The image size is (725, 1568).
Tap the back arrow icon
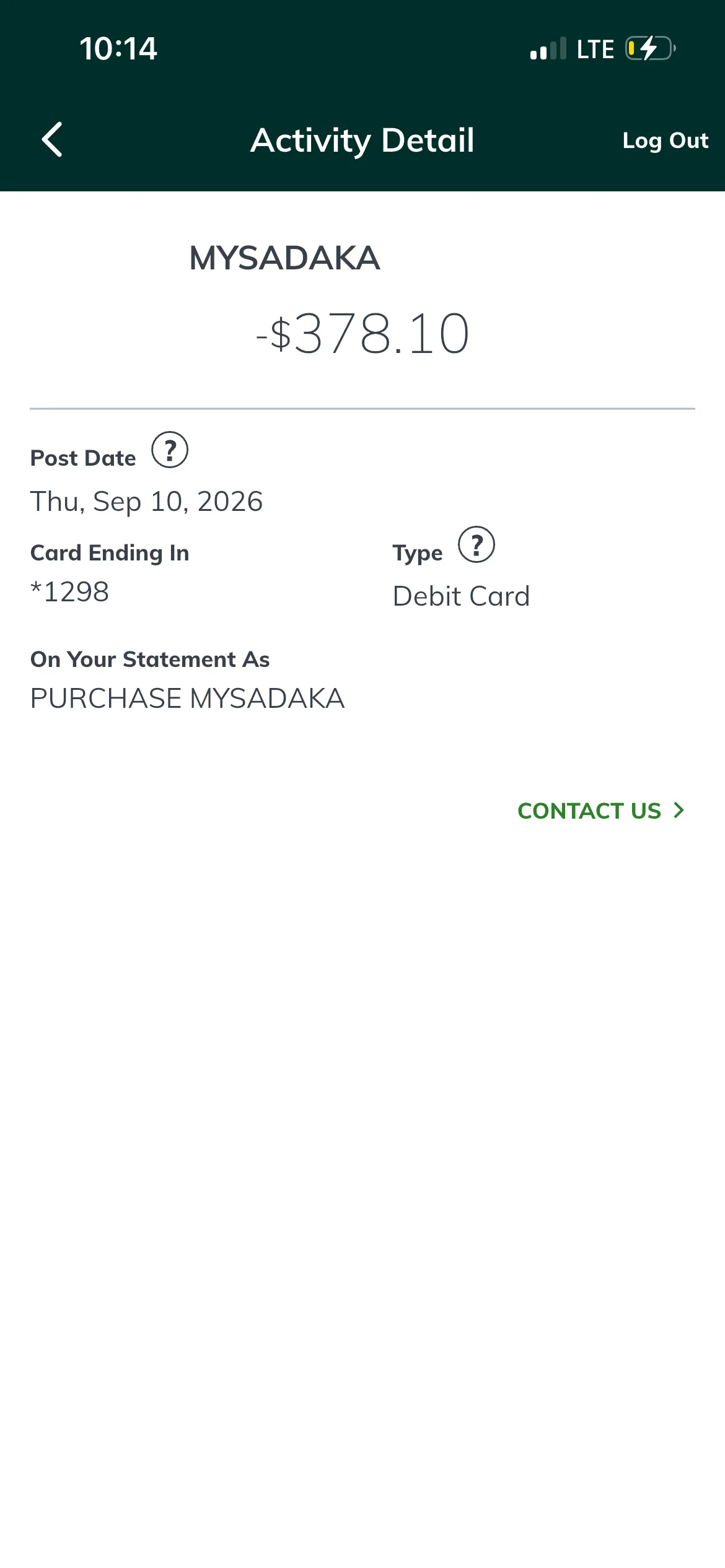(52, 139)
